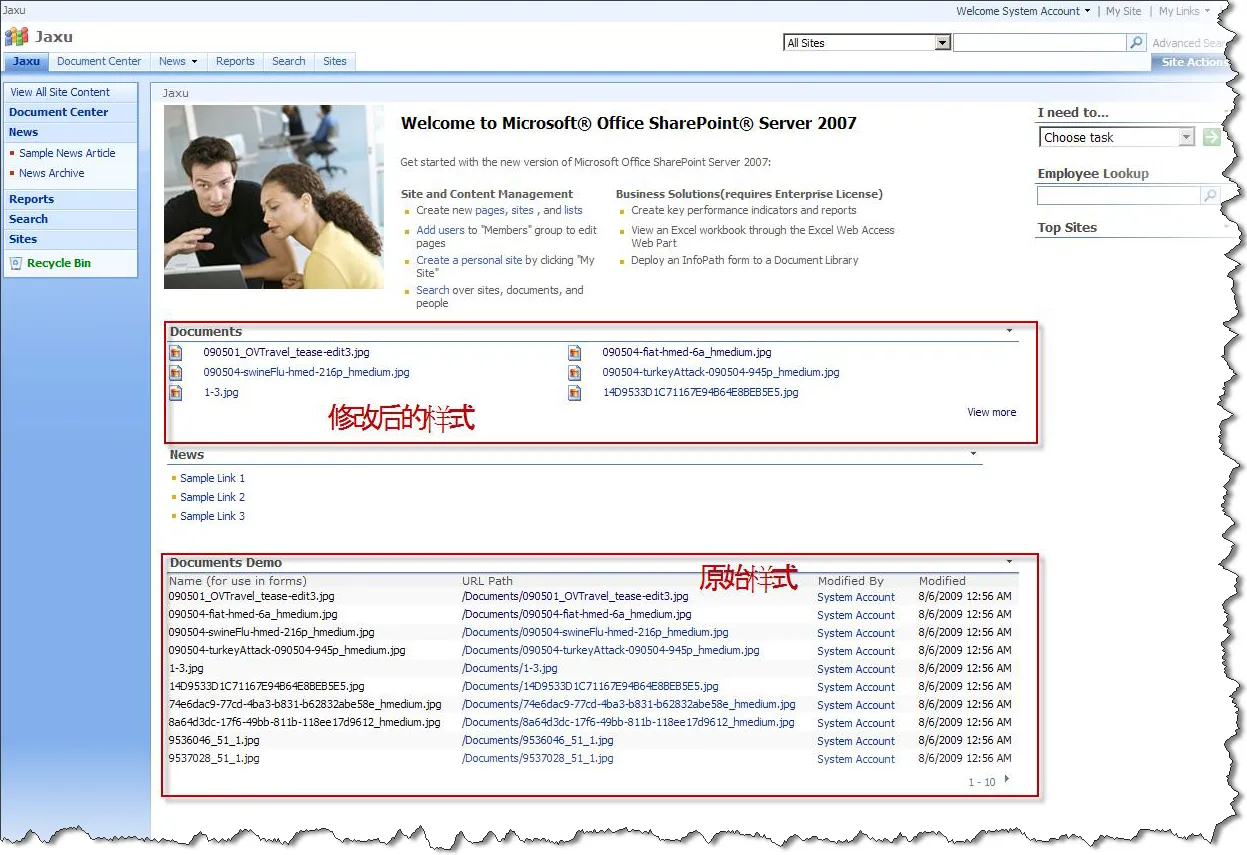The image size is (1247, 855).
Task: Open the News web part menu arrow
Action: click(x=974, y=453)
